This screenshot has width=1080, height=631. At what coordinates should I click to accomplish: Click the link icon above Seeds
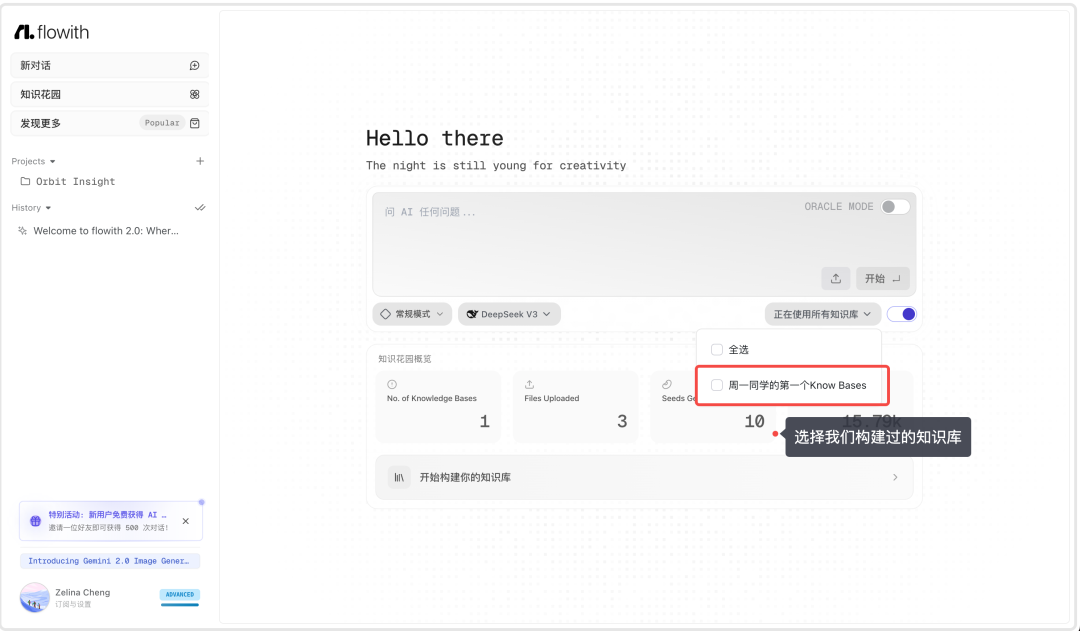click(x=667, y=384)
